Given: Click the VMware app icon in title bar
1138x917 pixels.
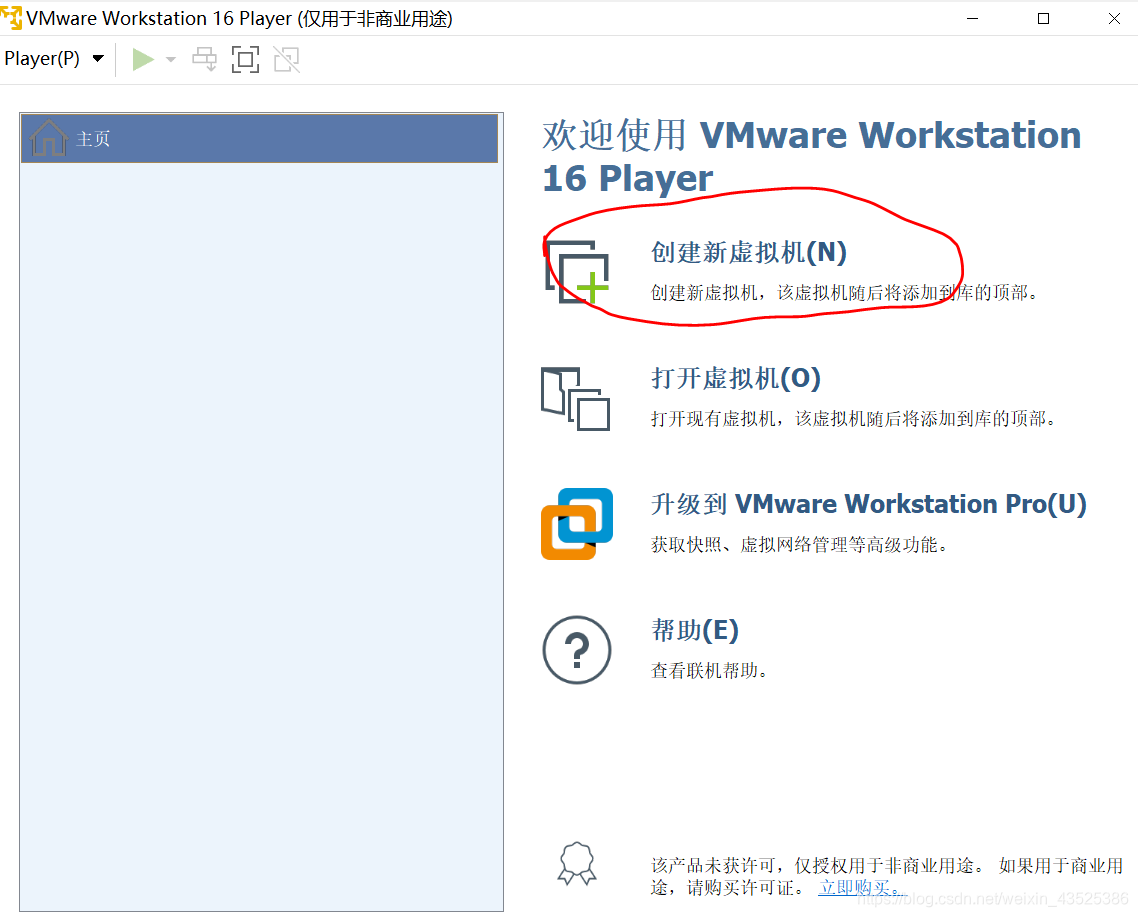Looking at the screenshot, I should tap(12, 18).
